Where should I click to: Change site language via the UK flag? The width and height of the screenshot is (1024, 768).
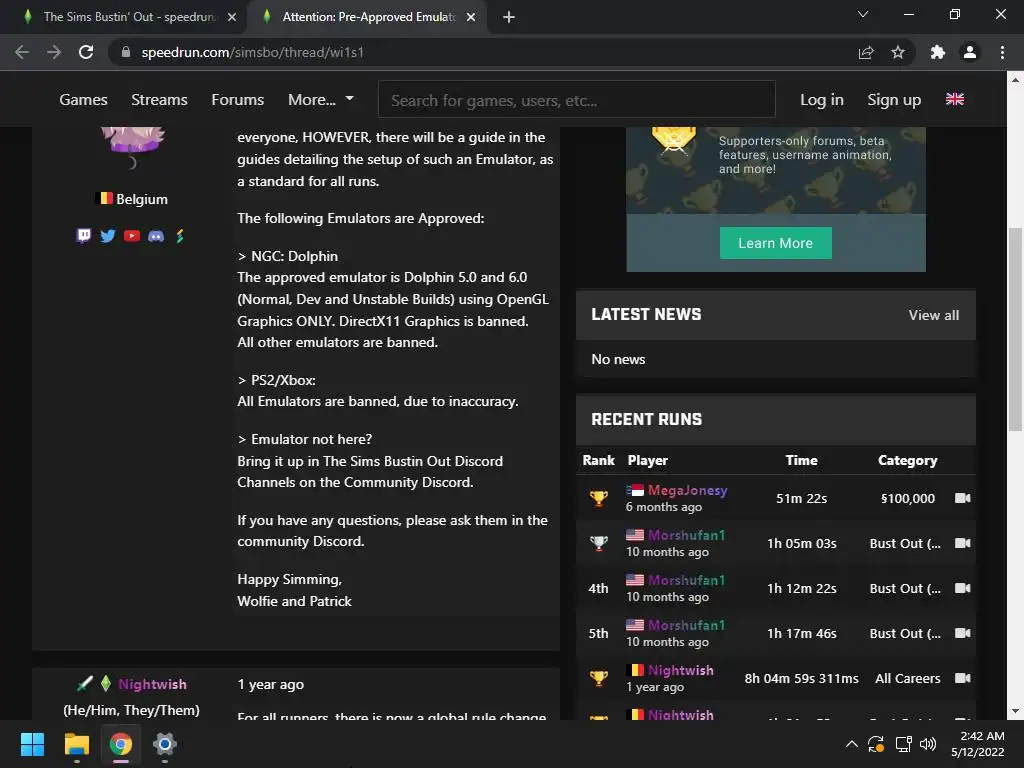(x=955, y=99)
